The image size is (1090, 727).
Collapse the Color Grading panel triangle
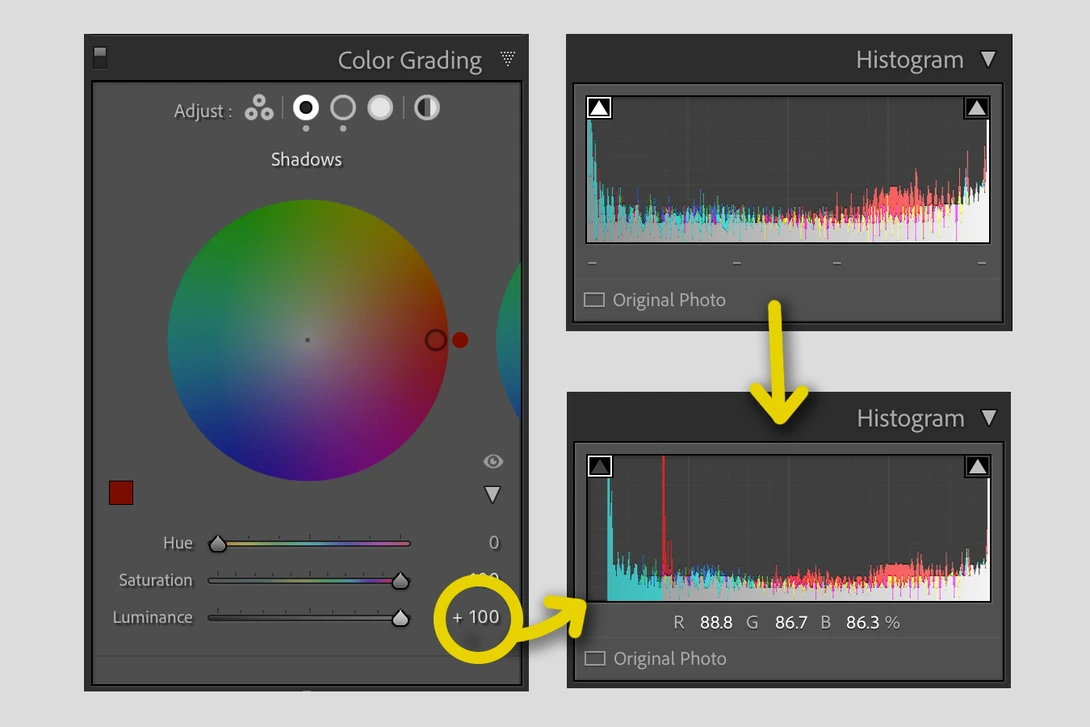508,58
